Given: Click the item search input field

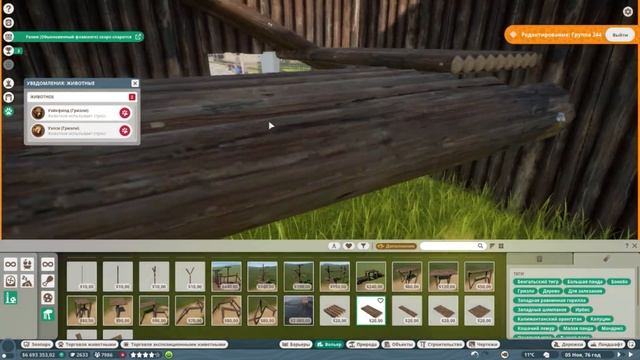Looking at the screenshot, I should click(x=449, y=246).
